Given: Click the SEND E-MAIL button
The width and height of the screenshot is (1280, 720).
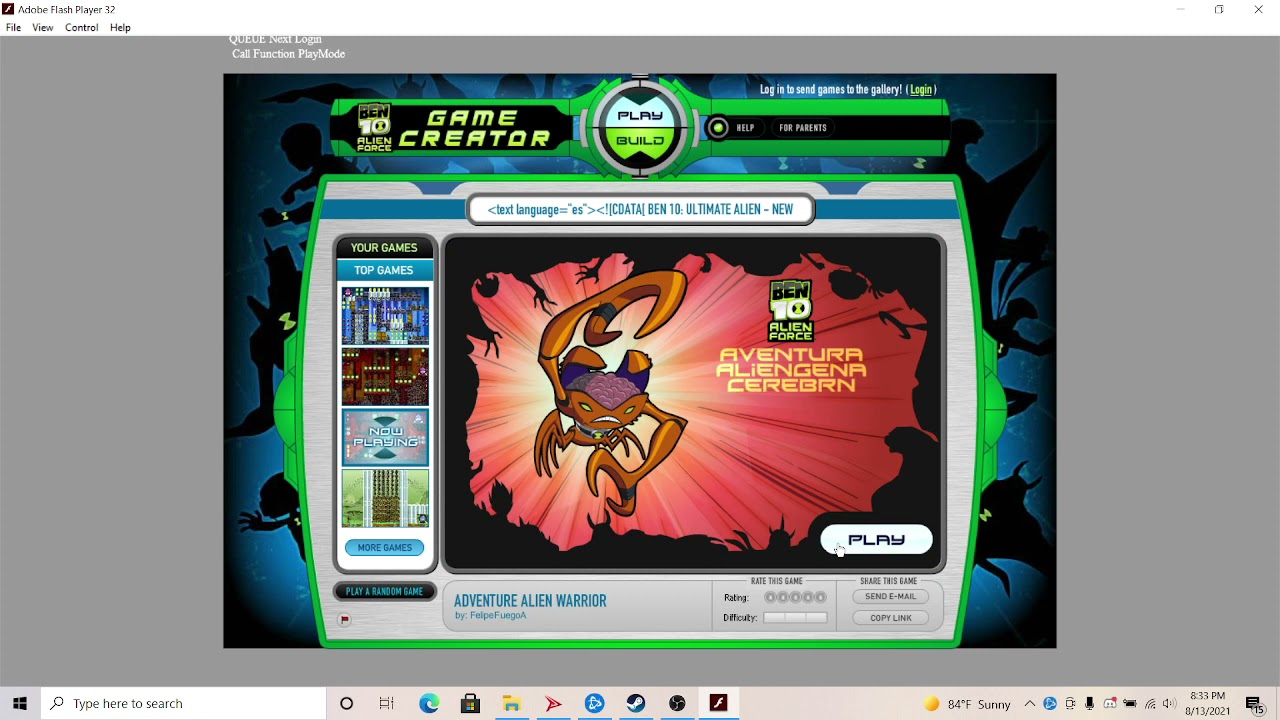Looking at the screenshot, I should tap(890, 597).
